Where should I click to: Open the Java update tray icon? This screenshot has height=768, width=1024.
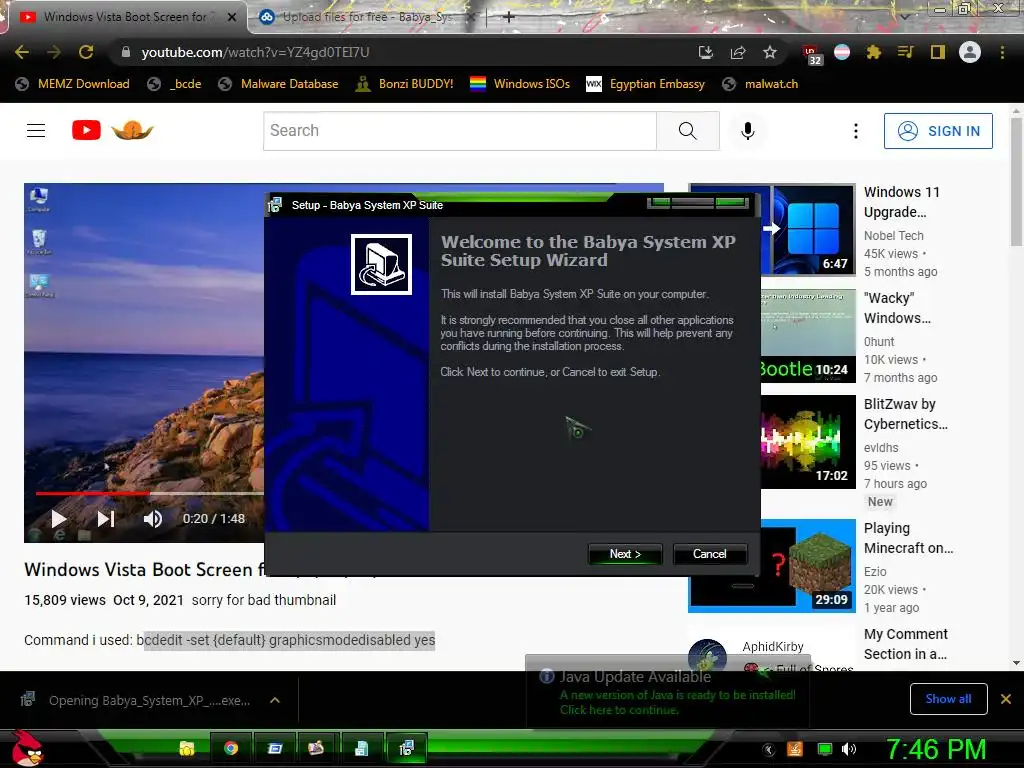(795, 750)
